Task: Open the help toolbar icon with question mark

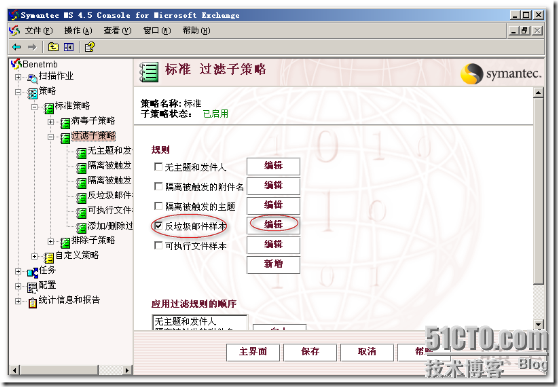Action: pos(90,47)
